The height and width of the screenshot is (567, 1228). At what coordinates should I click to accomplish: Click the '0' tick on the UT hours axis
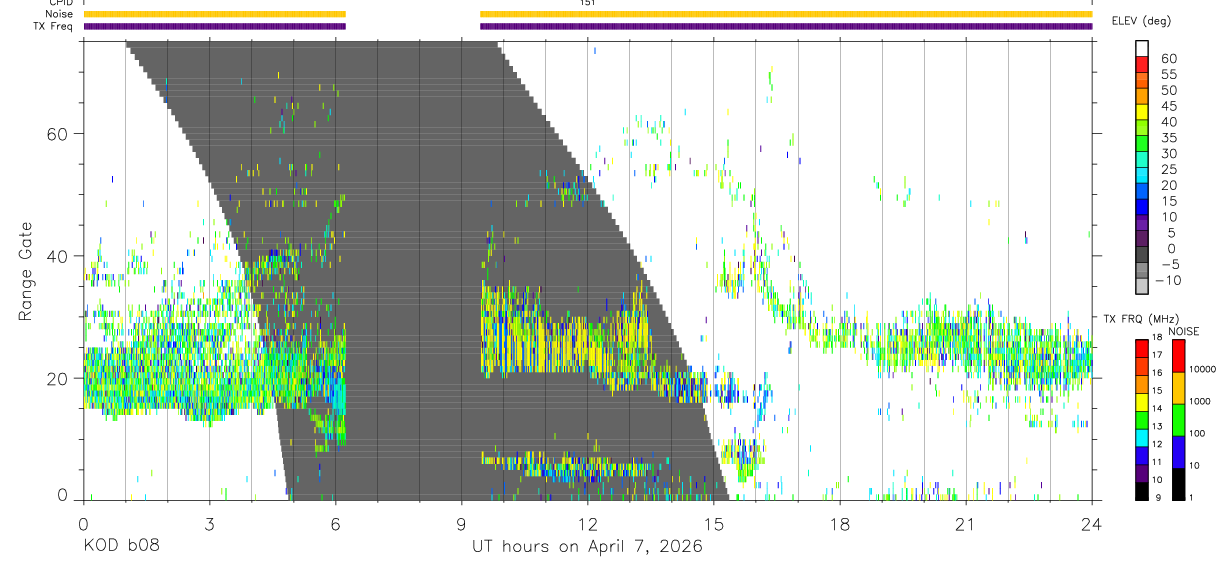pos(83,523)
